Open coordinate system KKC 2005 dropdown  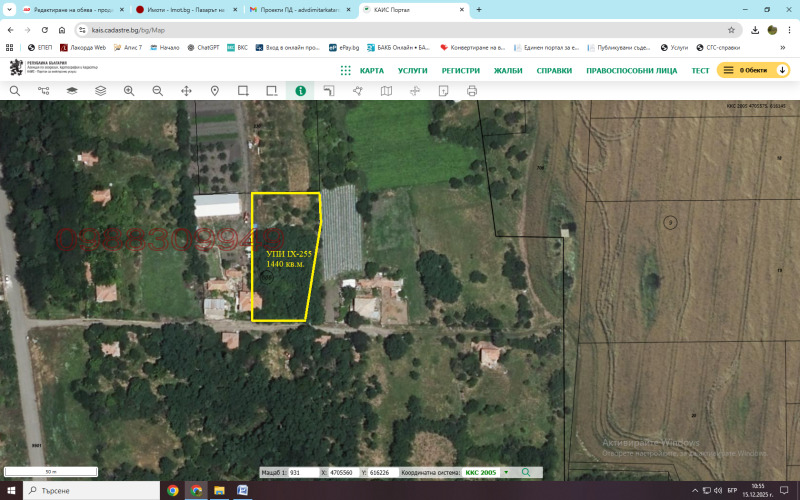[x=506, y=472]
